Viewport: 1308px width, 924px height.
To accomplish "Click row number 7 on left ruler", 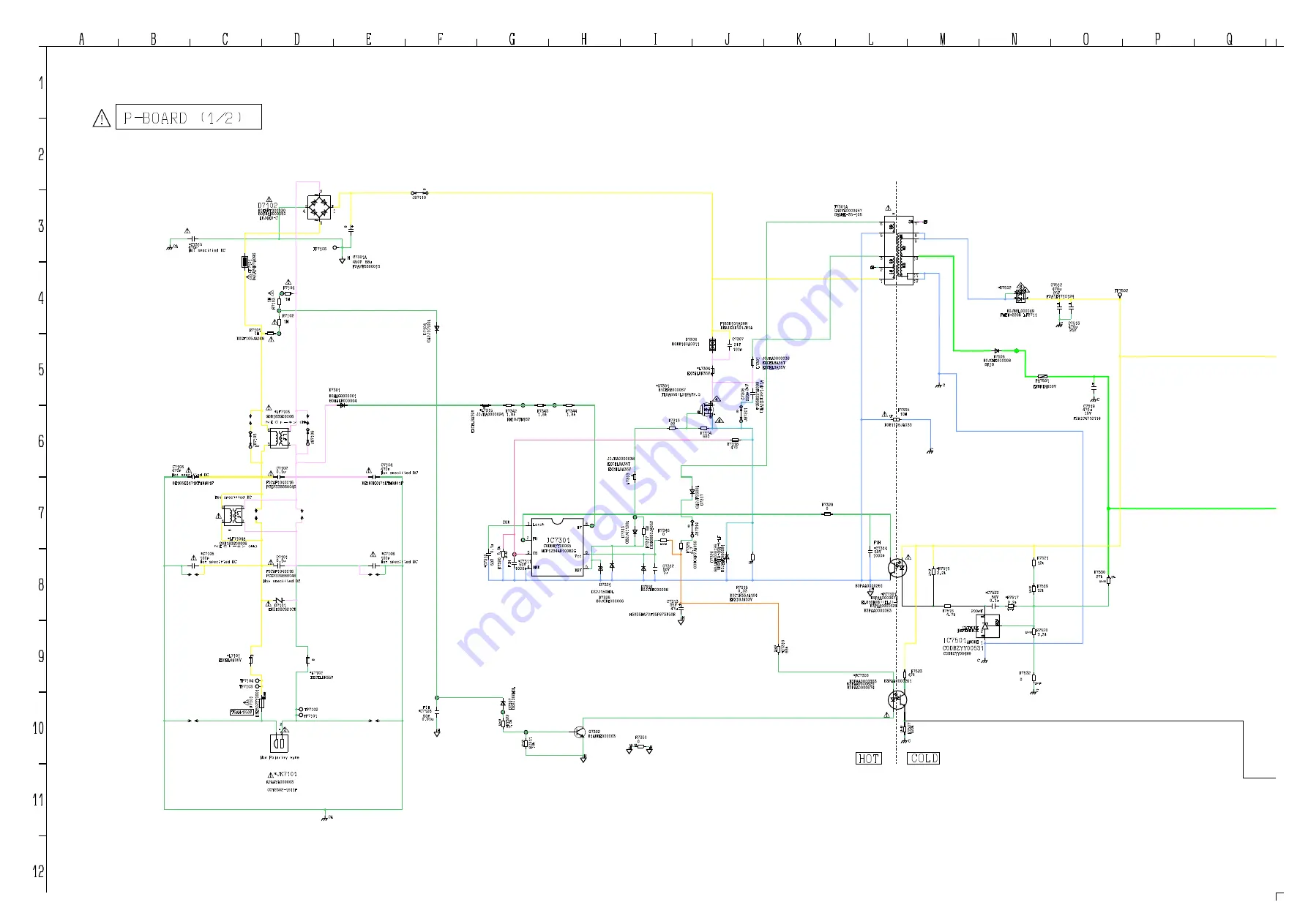I will click(x=41, y=513).
